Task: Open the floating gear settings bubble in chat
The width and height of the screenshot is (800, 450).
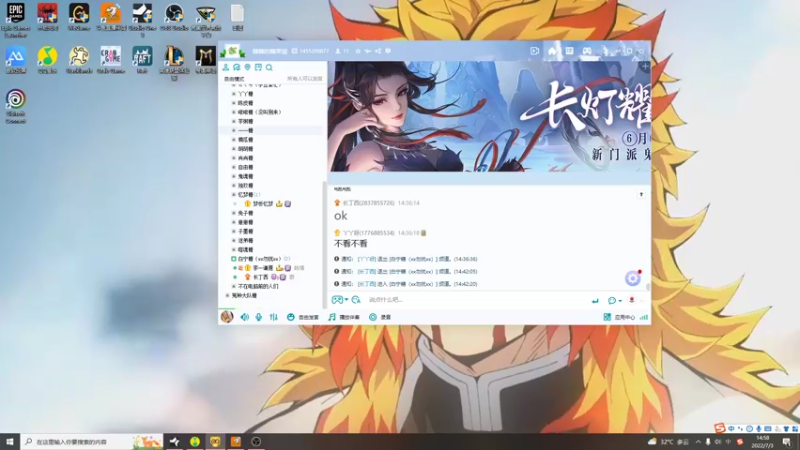Action: click(633, 278)
